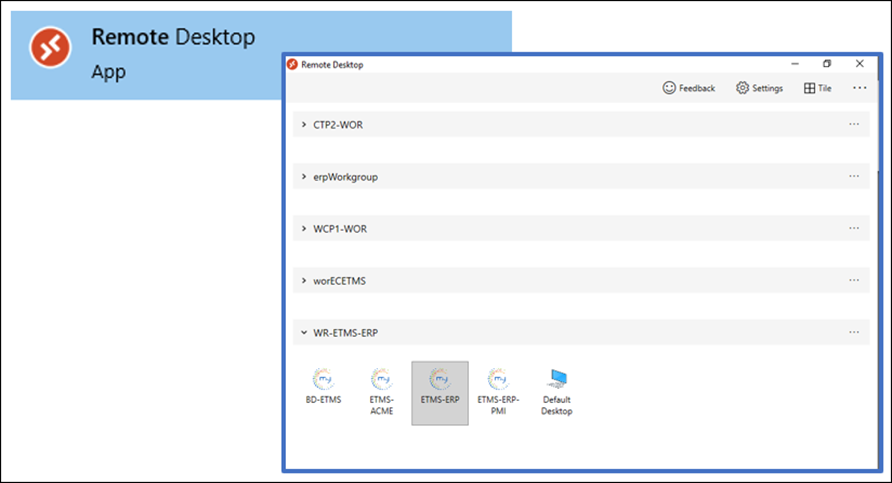Open more options for CTP2-WOR

click(854, 124)
